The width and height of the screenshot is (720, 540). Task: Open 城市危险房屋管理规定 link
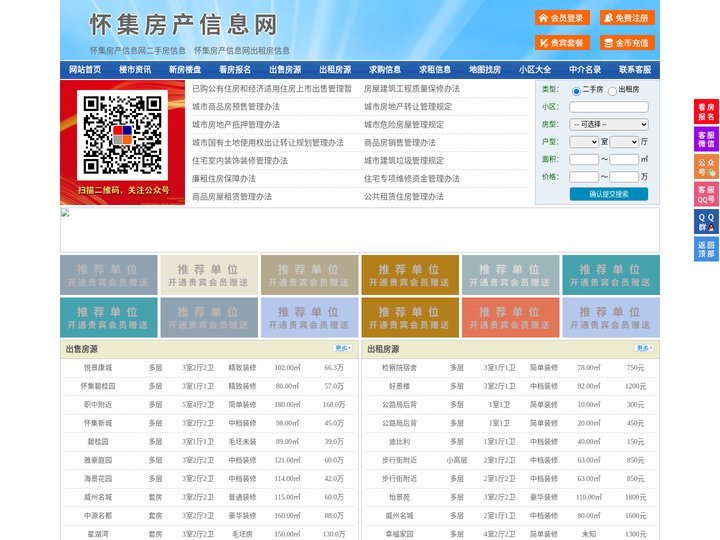(404, 124)
